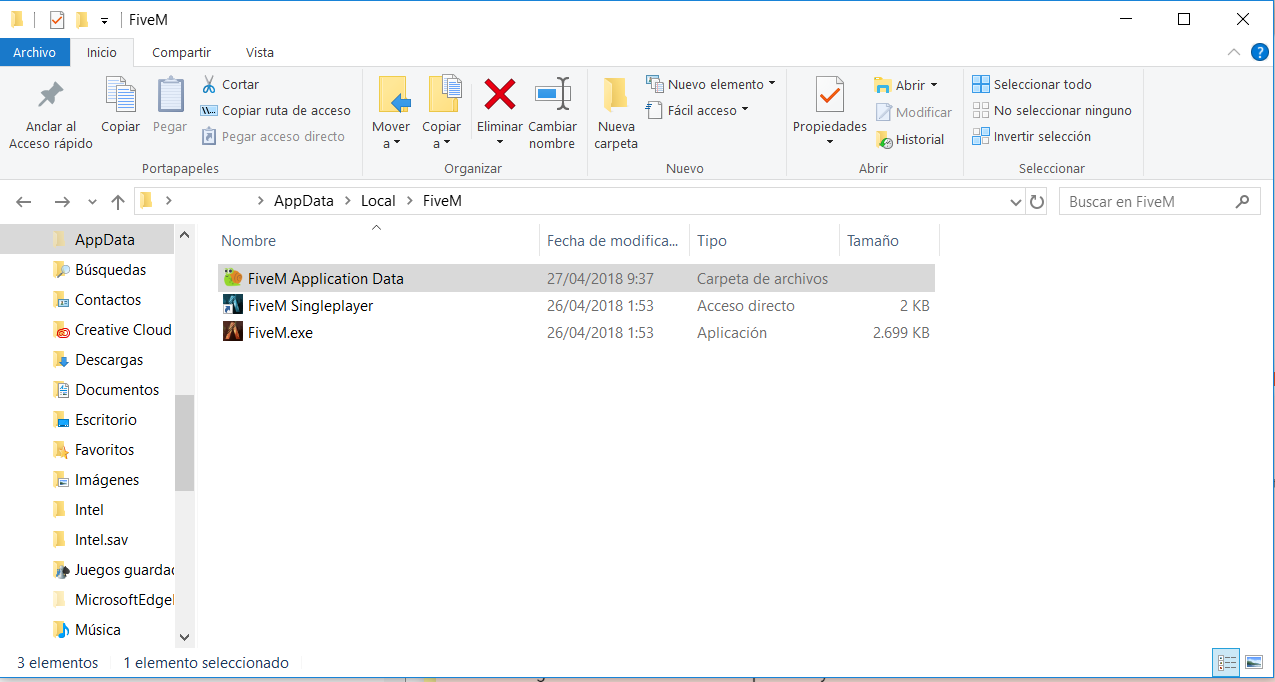Viewport: 1275px width, 682px height.
Task: Click No seleccionar ninguno
Action: point(1052,111)
